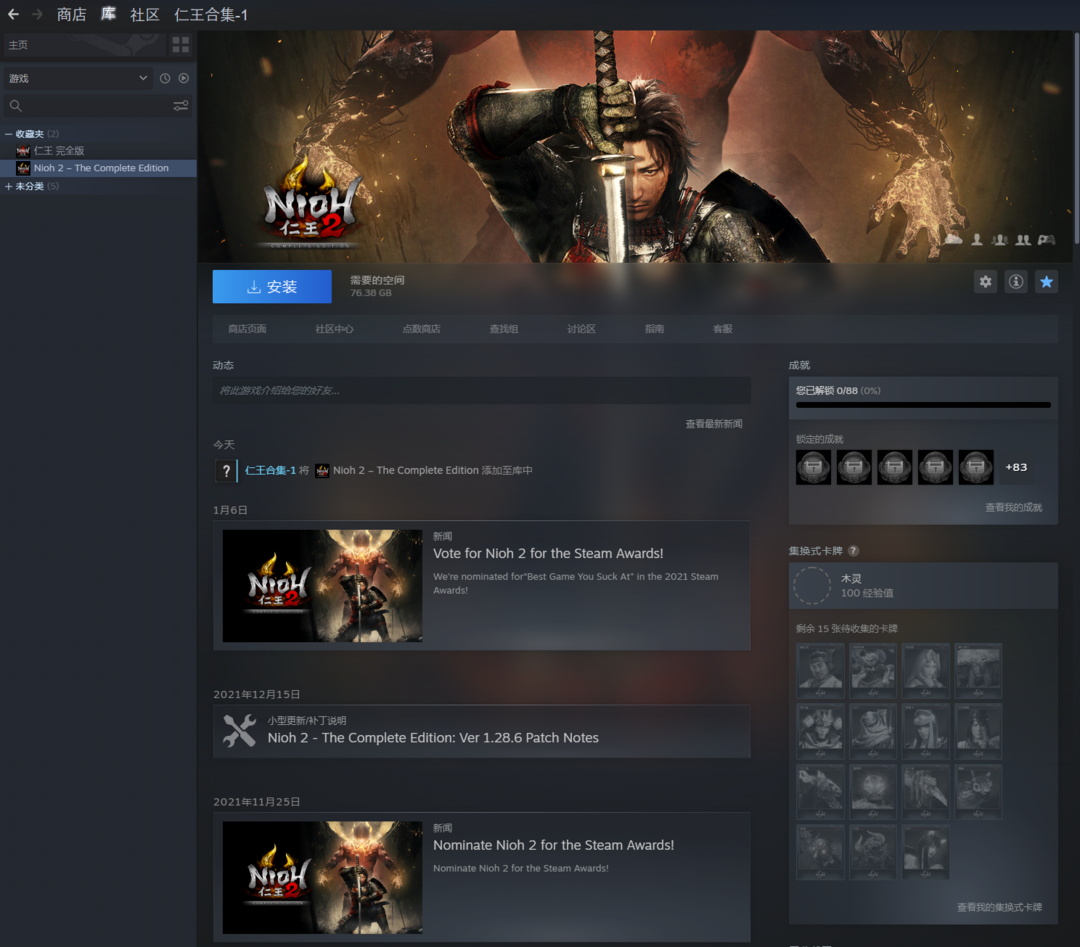Open the game settings gear icon
Image resolution: width=1080 pixels, height=947 pixels.
point(986,282)
